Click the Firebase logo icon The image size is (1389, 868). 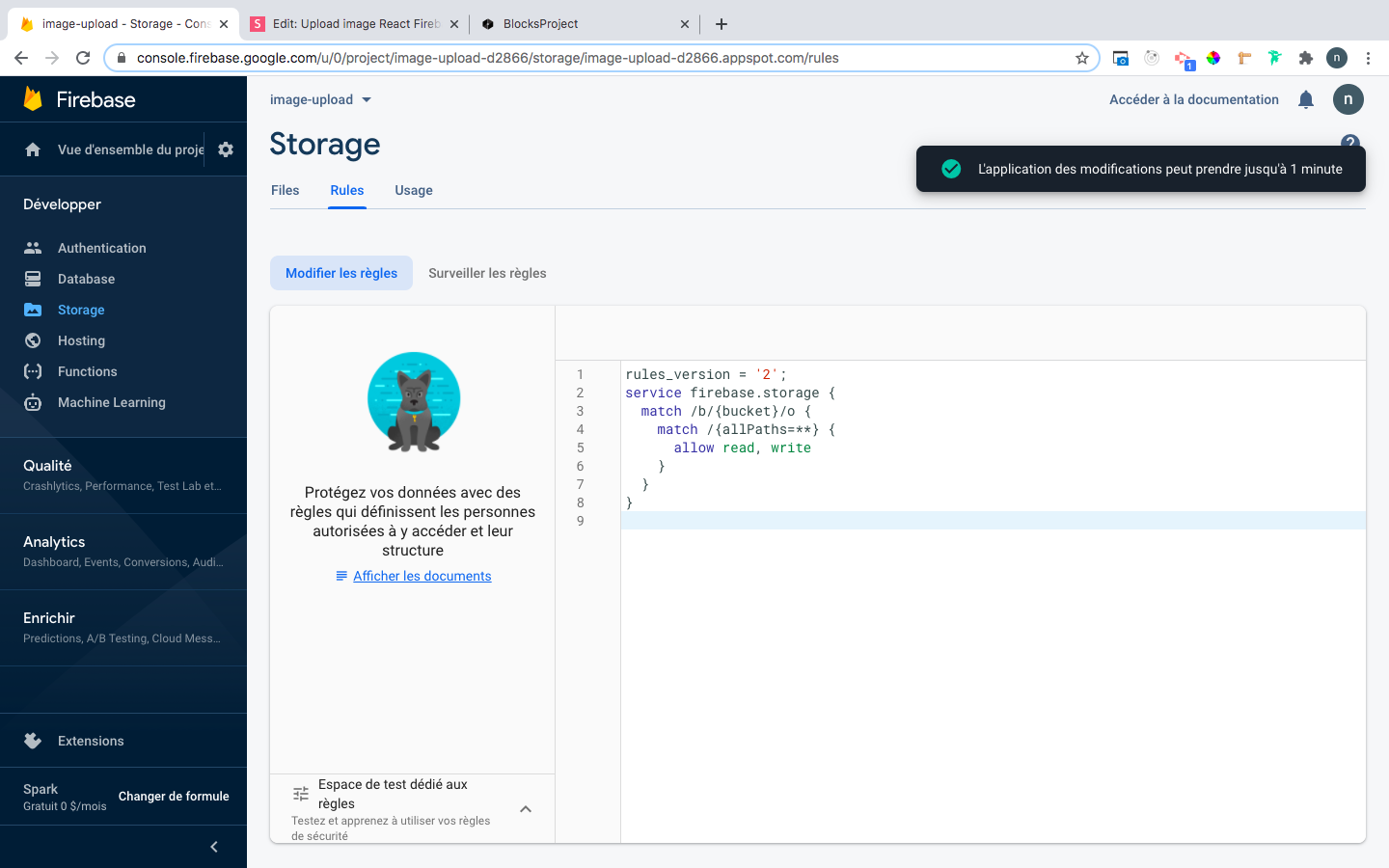point(33,99)
